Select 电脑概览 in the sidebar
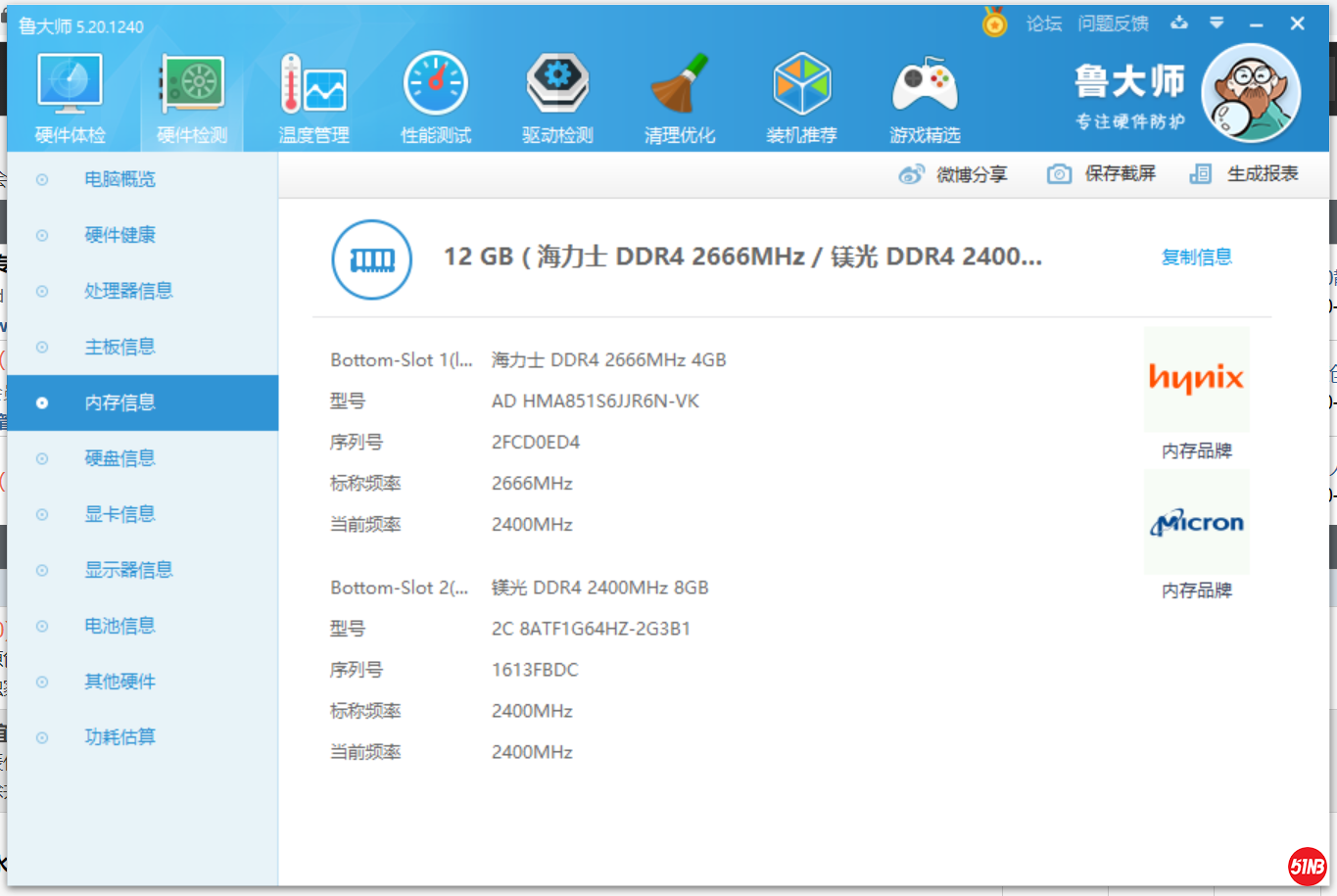Screen dimensions: 1337x896 coord(119,179)
